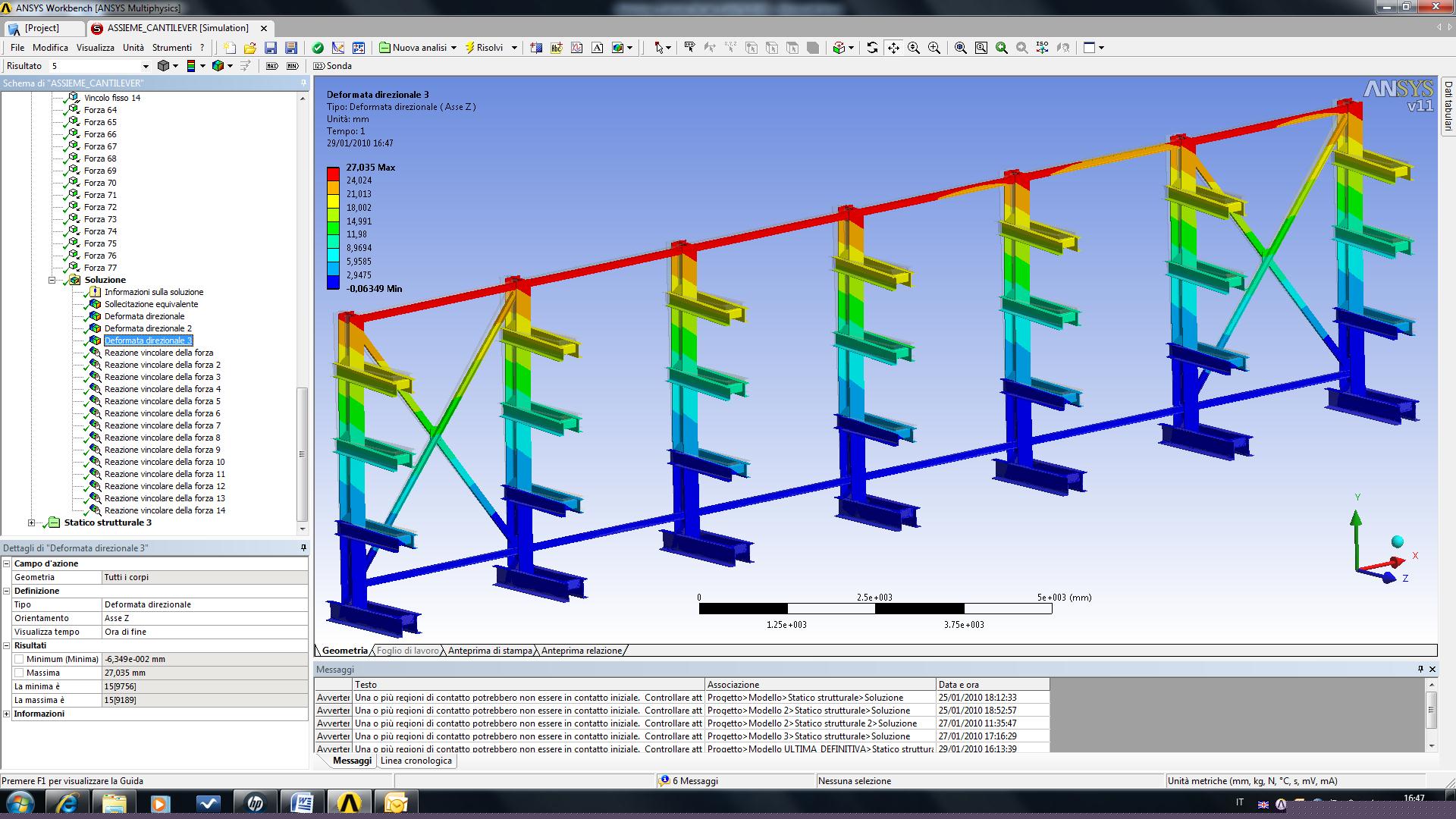Switch to Anteprima di stampa tab
Image resolution: width=1456 pixels, height=819 pixels.
[x=490, y=651]
